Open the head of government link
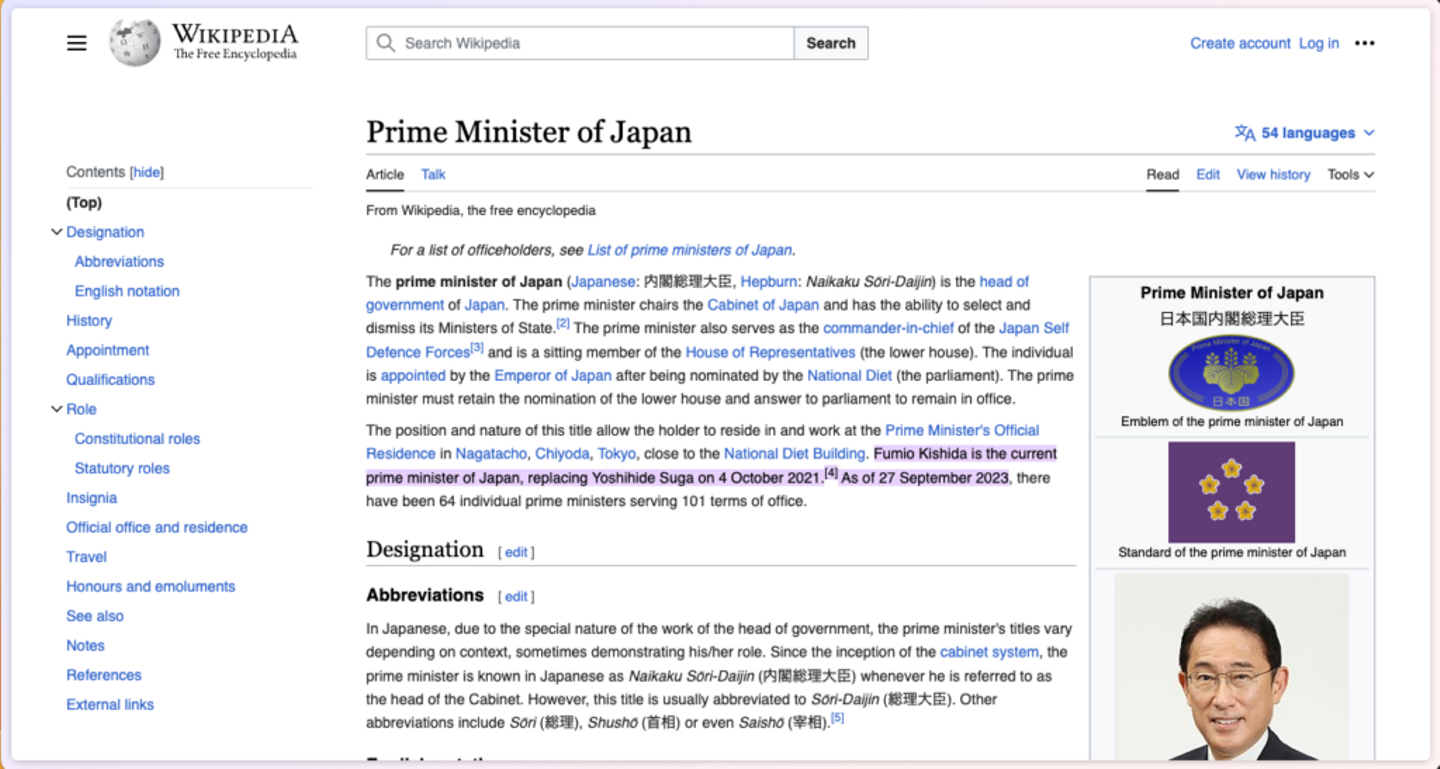The image size is (1440, 769). pyautogui.click(x=1004, y=281)
